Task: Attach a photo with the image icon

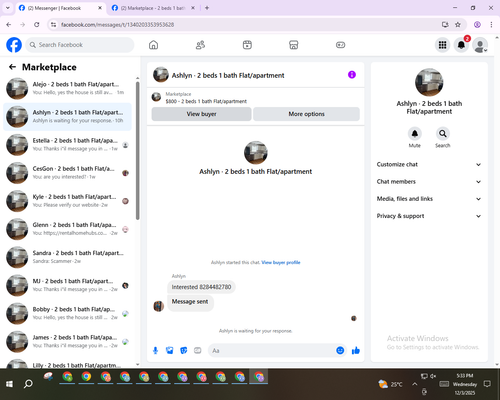Action: click(170, 350)
